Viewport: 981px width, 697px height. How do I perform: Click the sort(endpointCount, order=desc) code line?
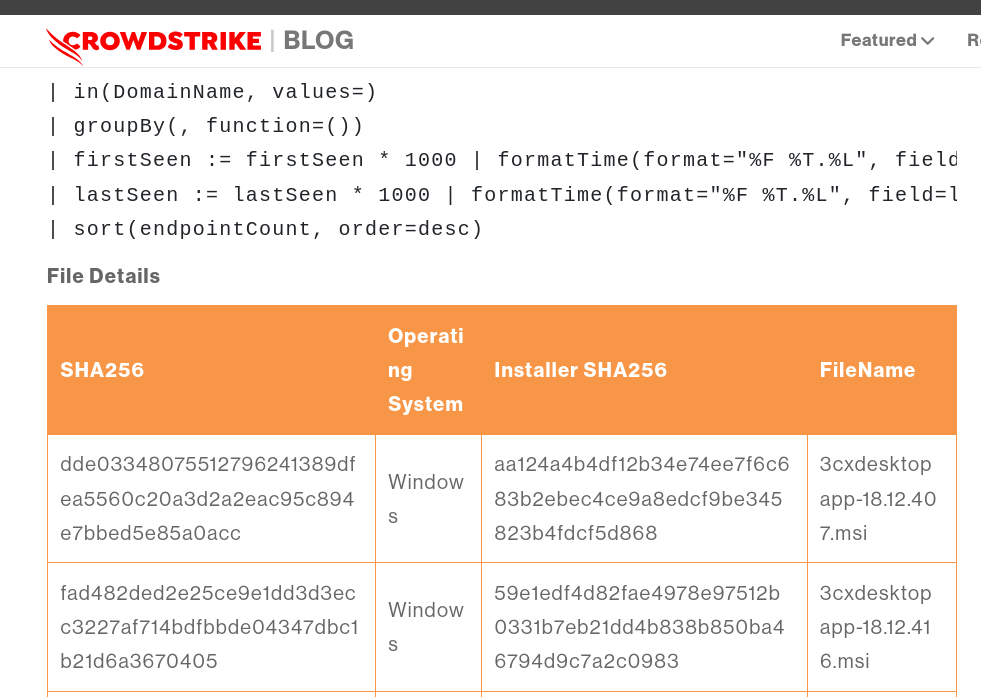(x=265, y=229)
